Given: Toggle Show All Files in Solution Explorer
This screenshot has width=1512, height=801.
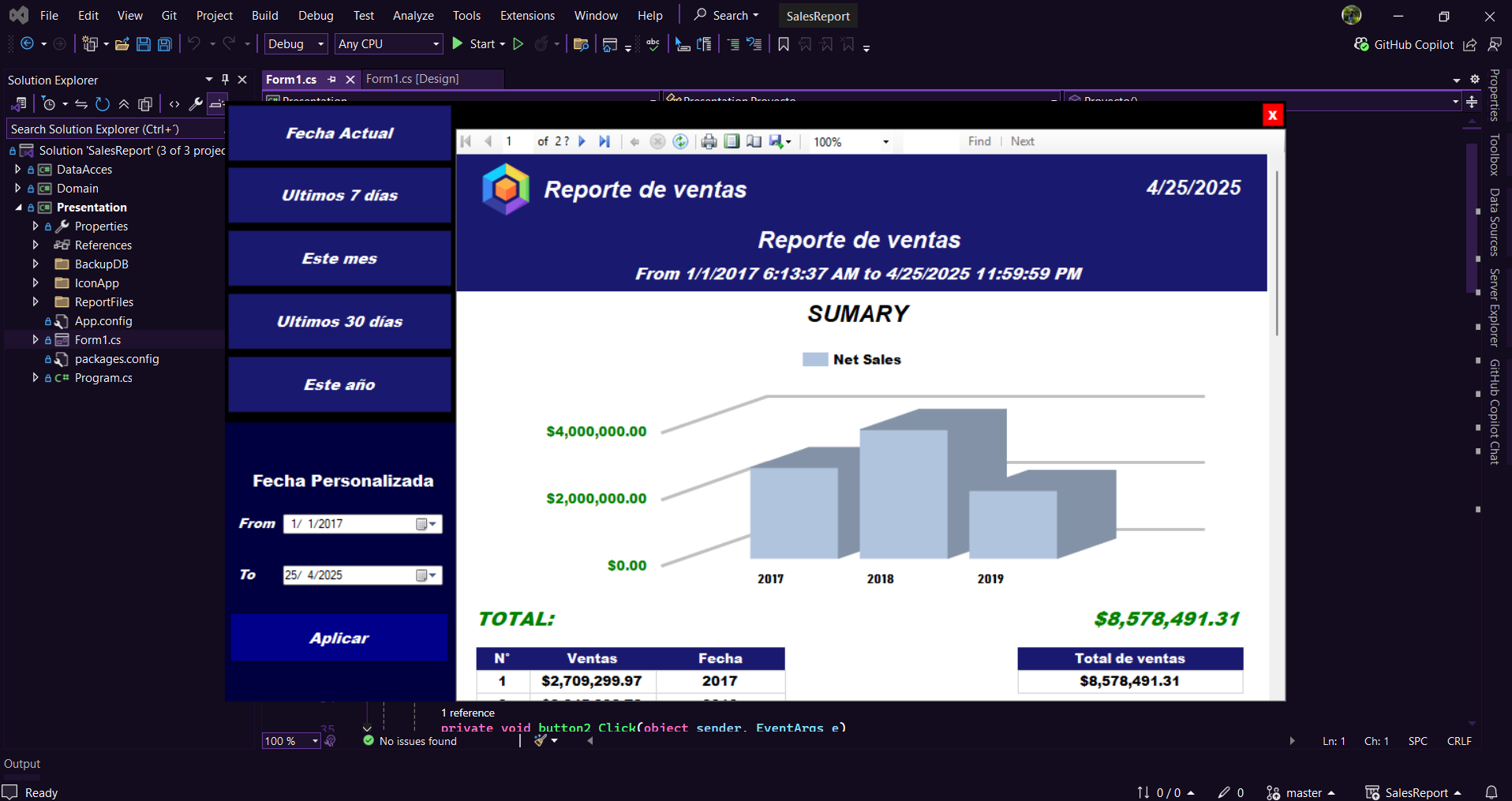Looking at the screenshot, I should pos(145,104).
